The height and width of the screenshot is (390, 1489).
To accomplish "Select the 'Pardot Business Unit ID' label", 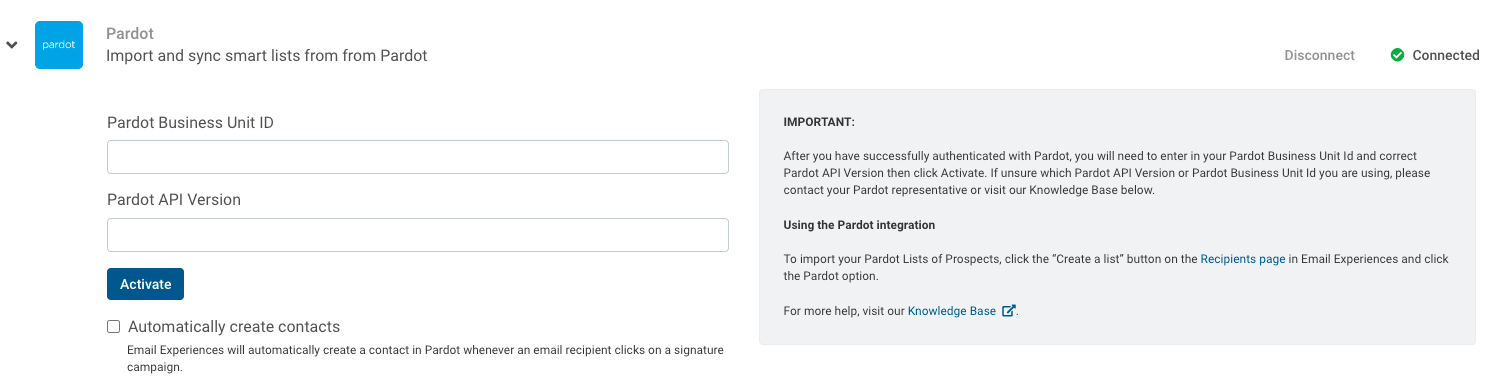I will pos(190,122).
